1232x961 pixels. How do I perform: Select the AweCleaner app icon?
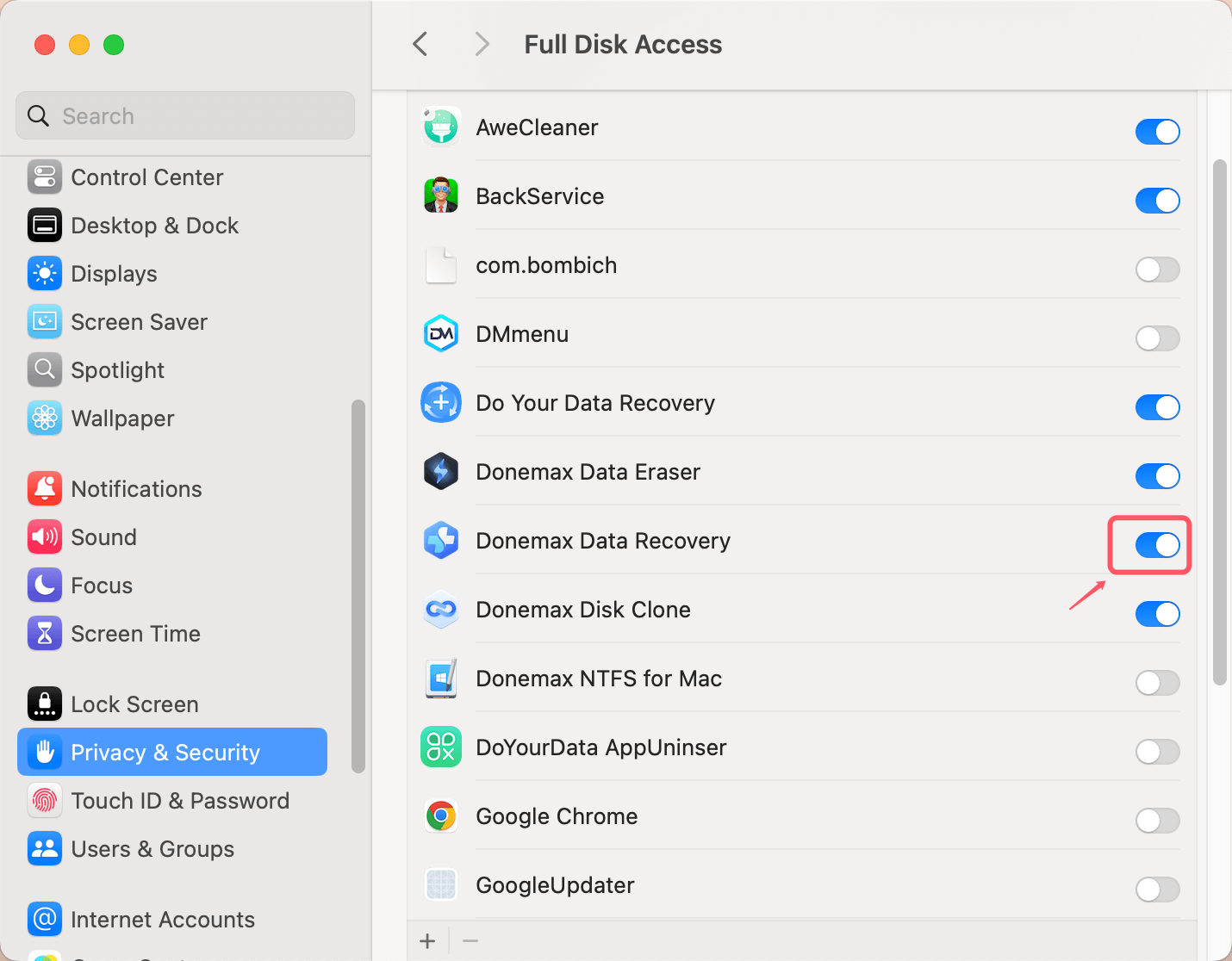click(x=440, y=127)
